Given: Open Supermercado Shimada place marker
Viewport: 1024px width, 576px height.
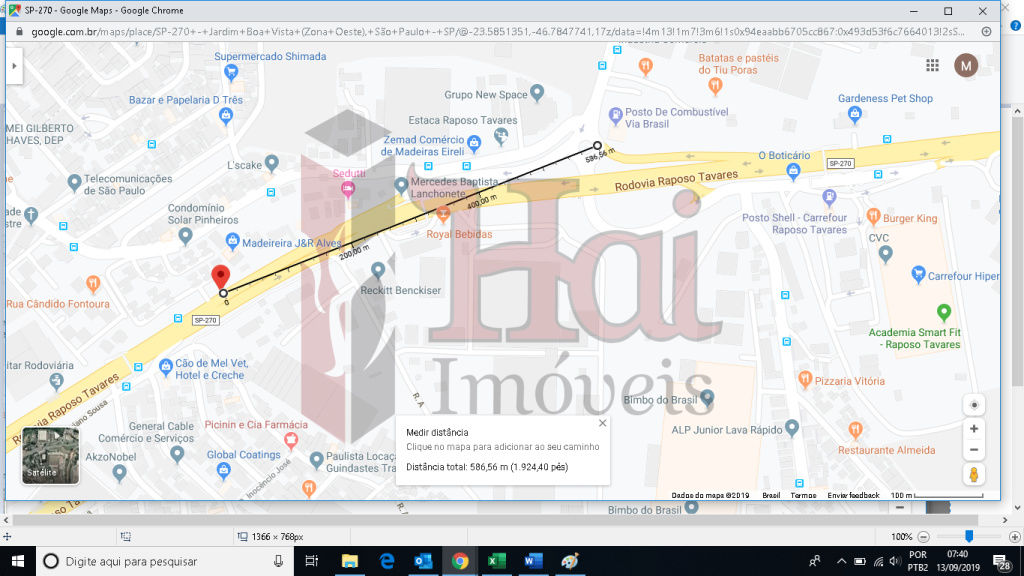Looking at the screenshot, I should (x=231, y=72).
